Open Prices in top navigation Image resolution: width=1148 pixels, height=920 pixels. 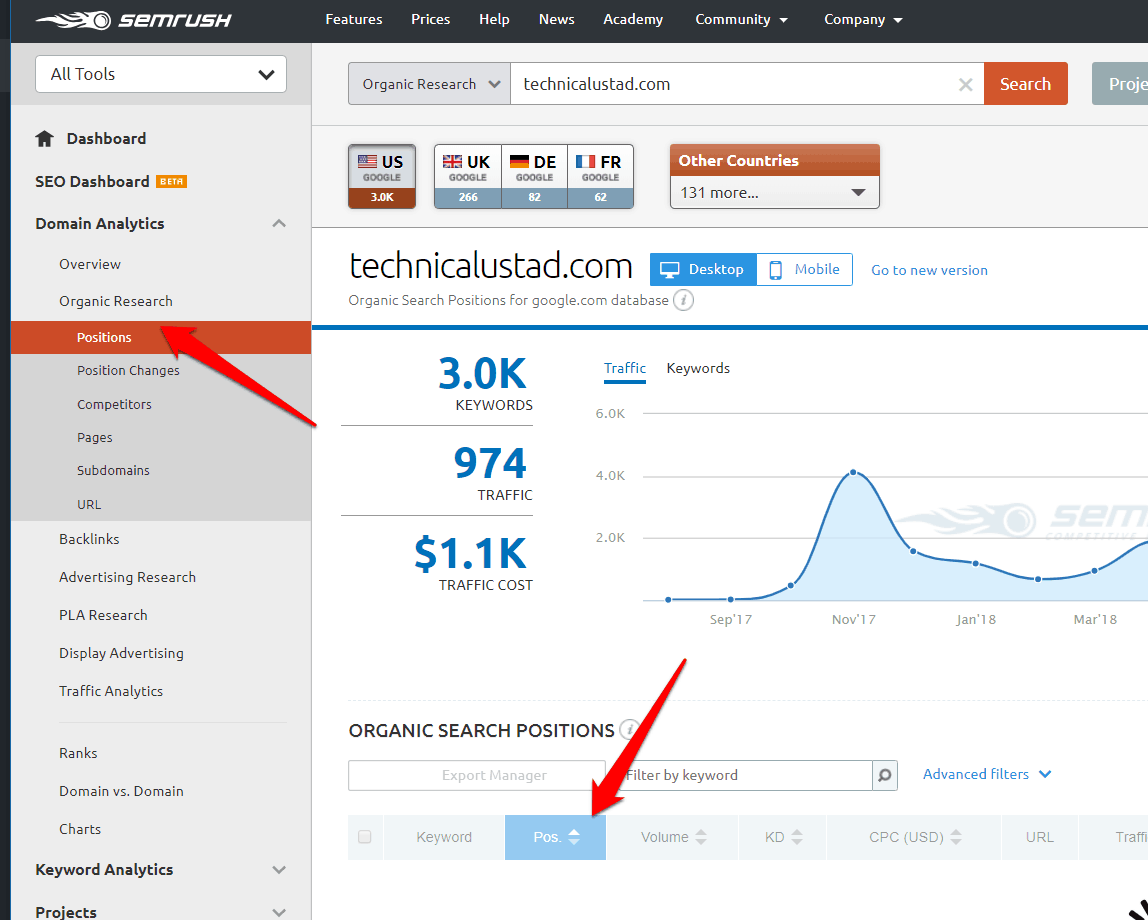430,20
